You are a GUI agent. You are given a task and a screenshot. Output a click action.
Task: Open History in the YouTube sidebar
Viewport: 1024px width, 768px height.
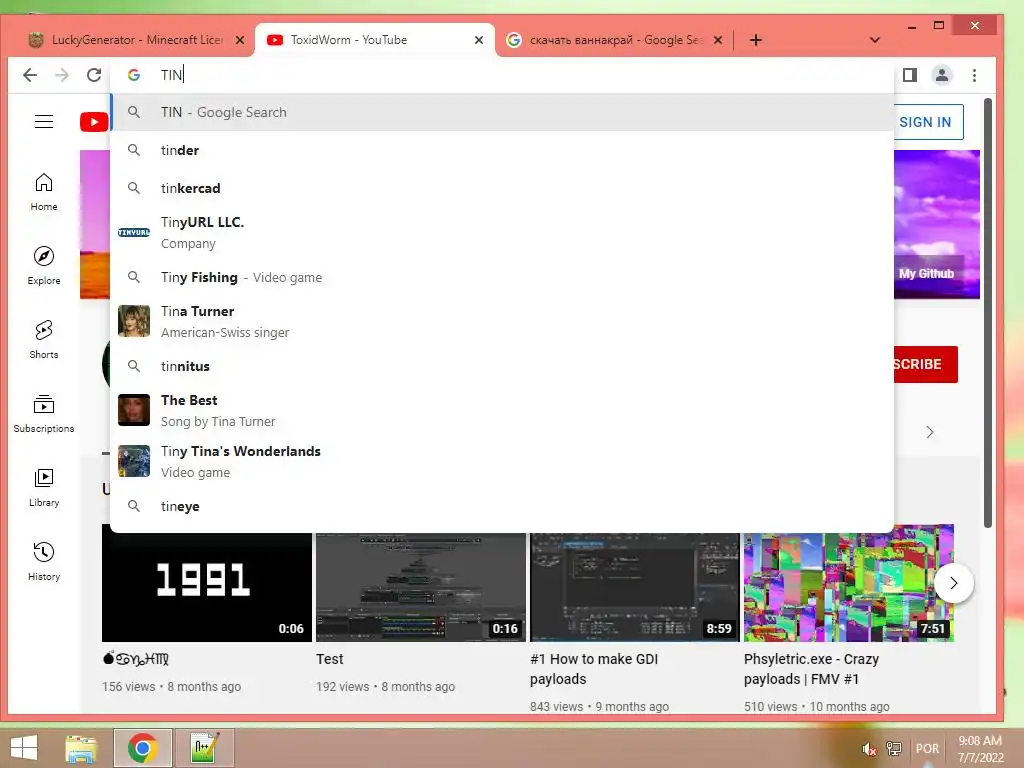[44, 562]
